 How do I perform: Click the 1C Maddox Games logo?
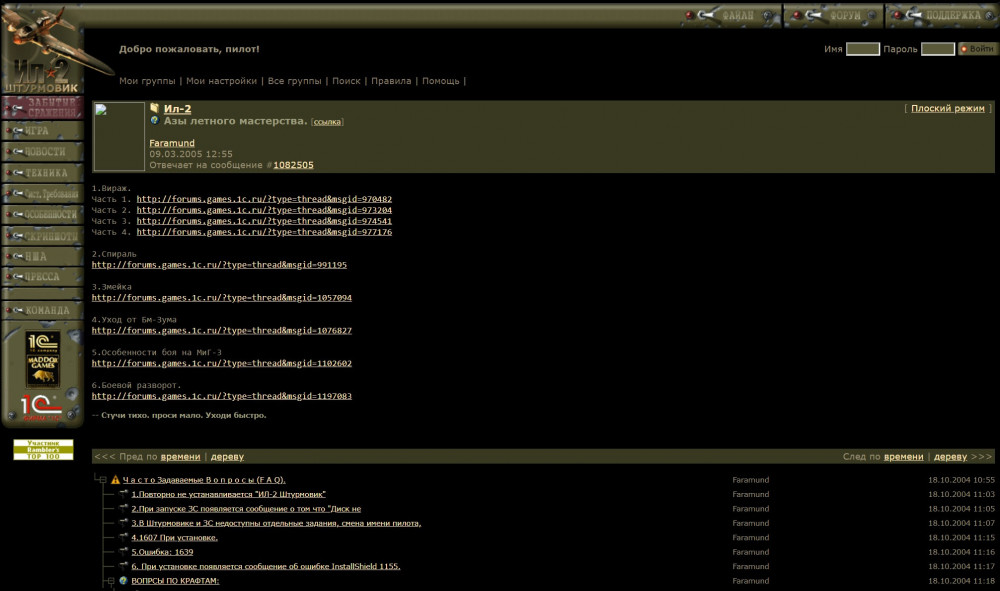[43, 359]
